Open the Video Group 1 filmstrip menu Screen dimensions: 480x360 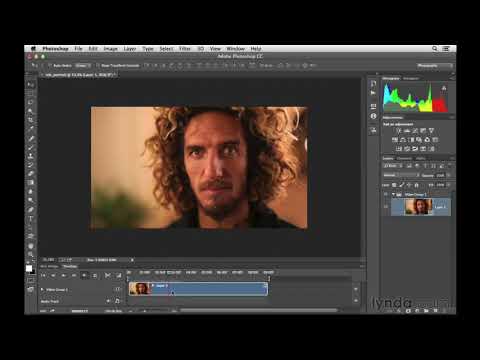(117, 289)
